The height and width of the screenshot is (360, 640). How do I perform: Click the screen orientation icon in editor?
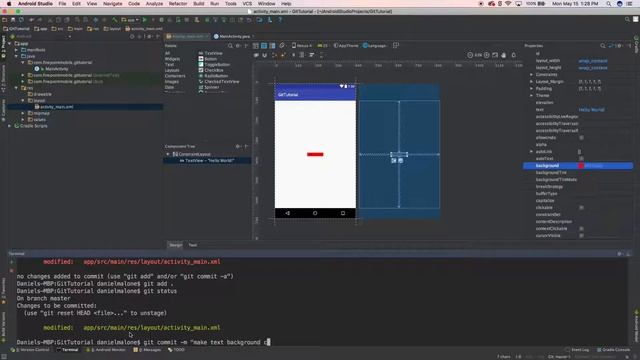click(282, 46)
